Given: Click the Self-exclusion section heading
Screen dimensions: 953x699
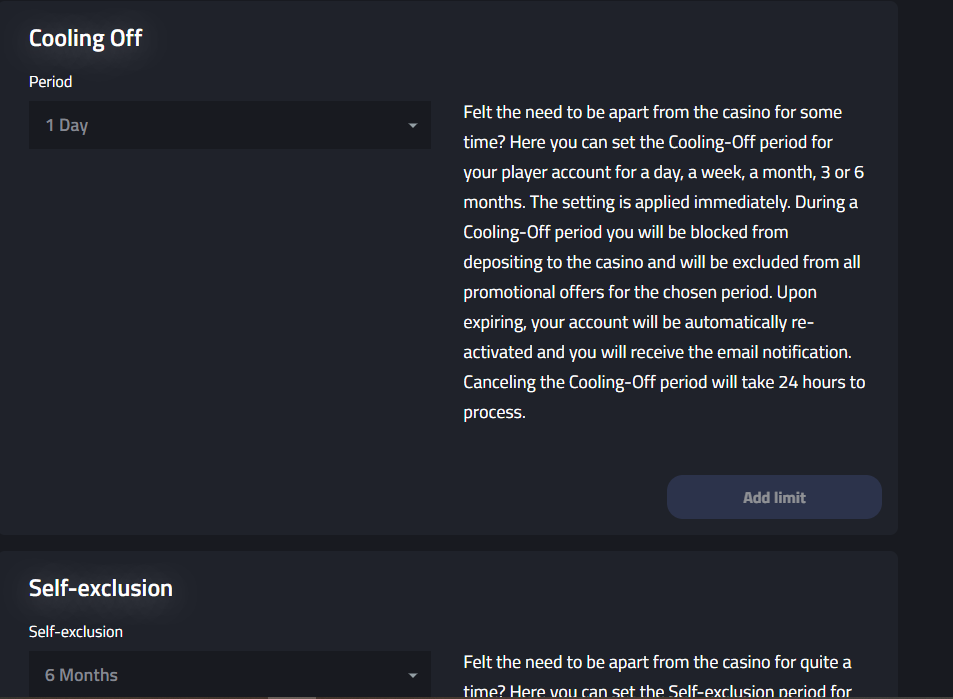Looking at the screenshot, I should click(101, 588).
